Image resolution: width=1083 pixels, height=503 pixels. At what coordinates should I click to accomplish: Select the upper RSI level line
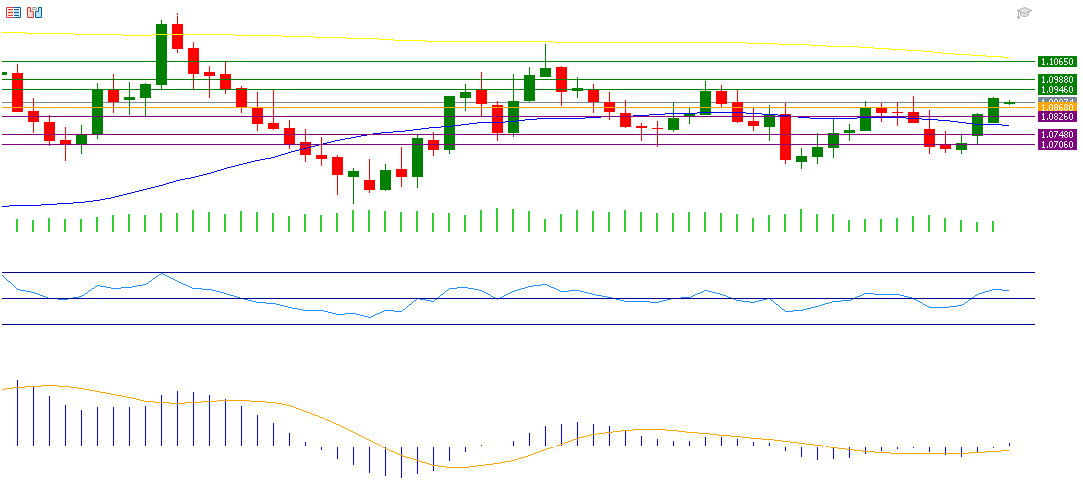[x=500, y=272]
